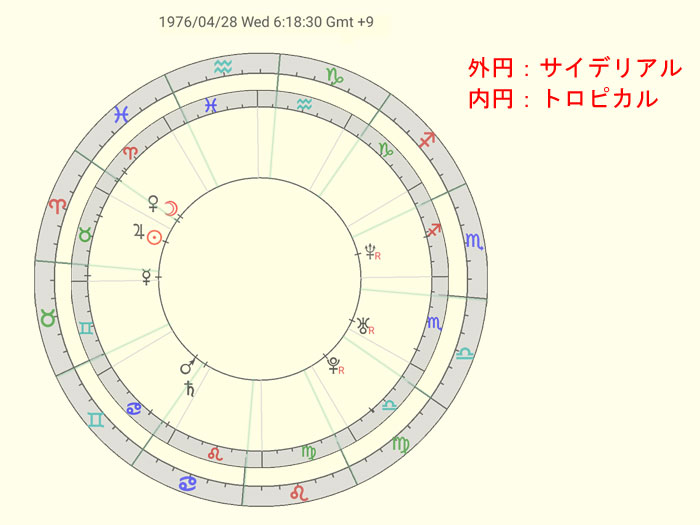The height and width of the screenshot is (525, 700).
Task: Click the retrograde Neptune symbol
Action: pyautogui.click(x=373, y=252)
